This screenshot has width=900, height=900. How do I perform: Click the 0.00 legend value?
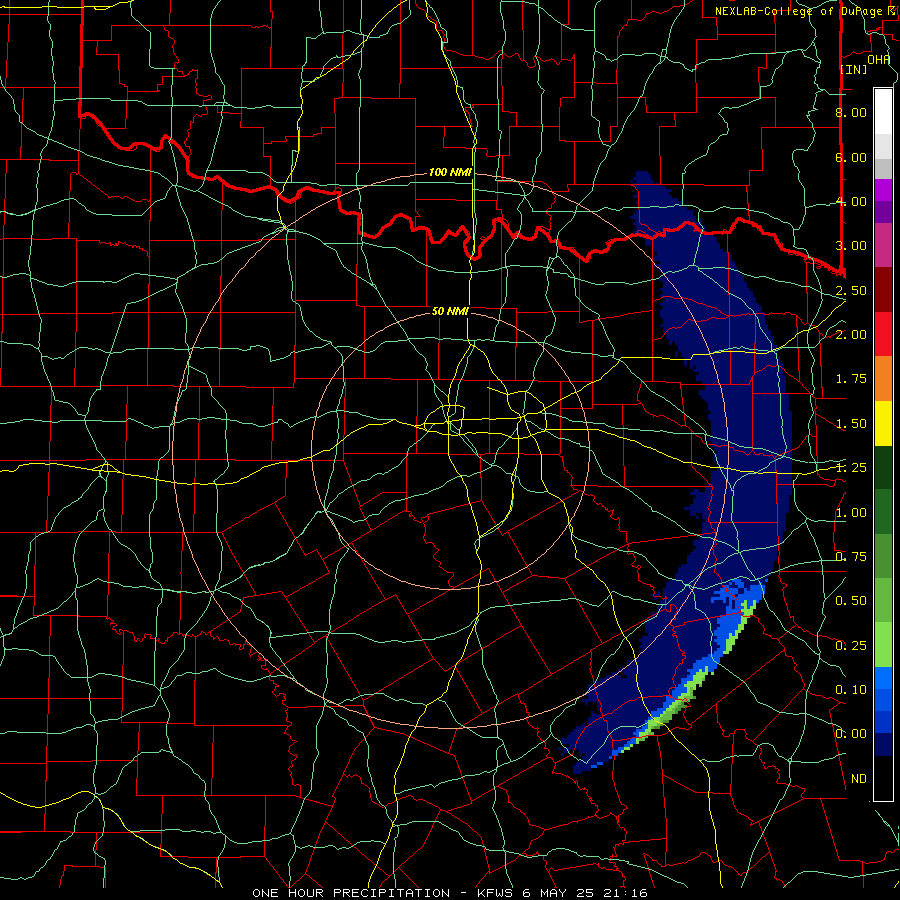(851, 734)
